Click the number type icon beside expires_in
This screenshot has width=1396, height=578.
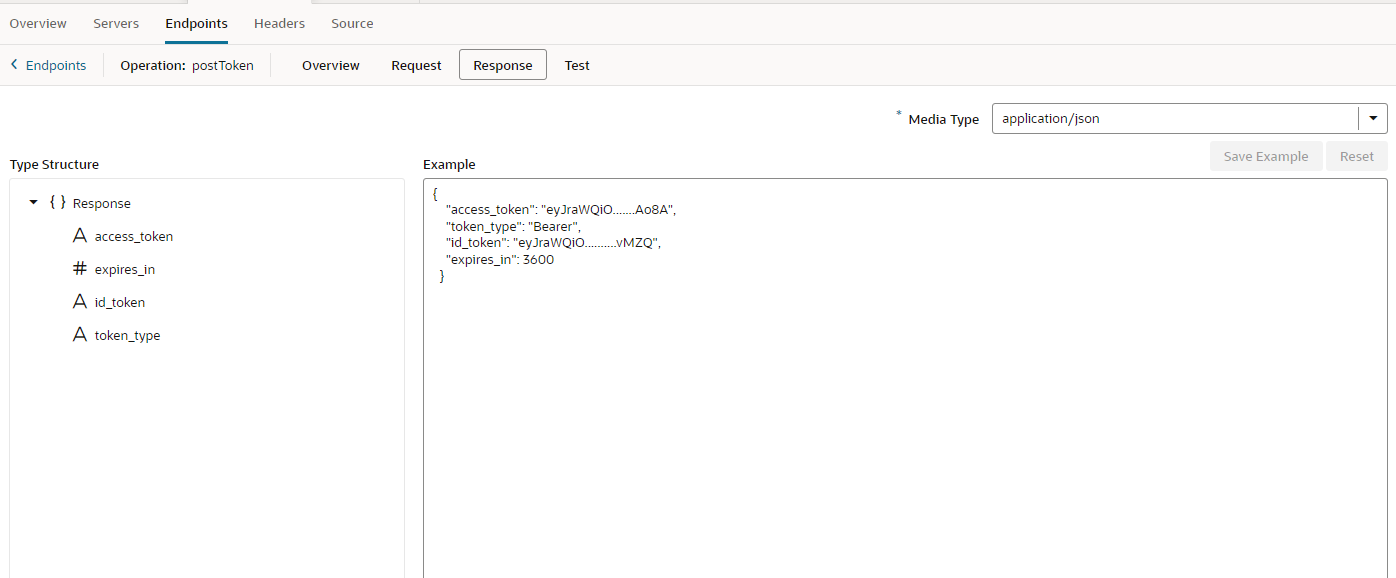(80, 269)
